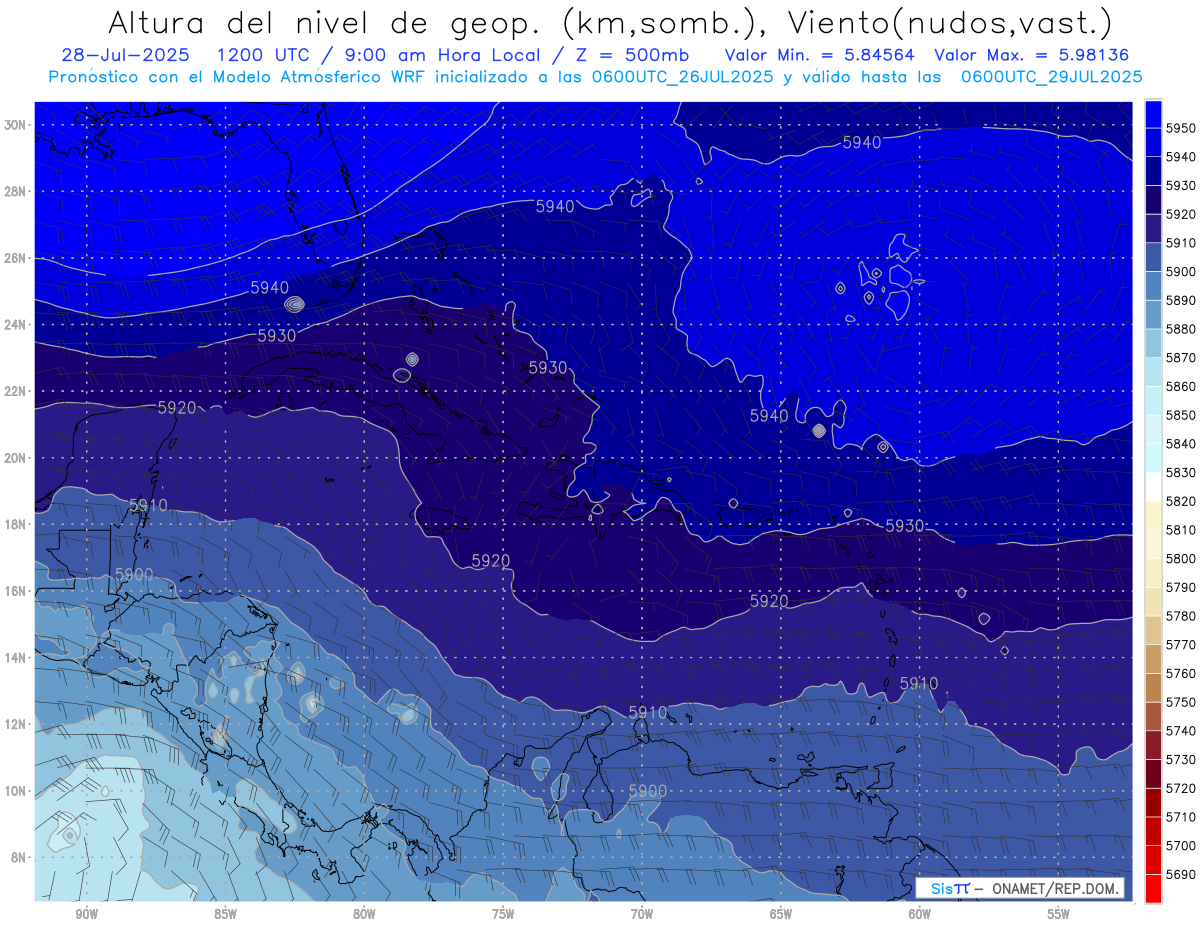
Task: Click the '18N' latitude axis label
Action: pos(15,524)
